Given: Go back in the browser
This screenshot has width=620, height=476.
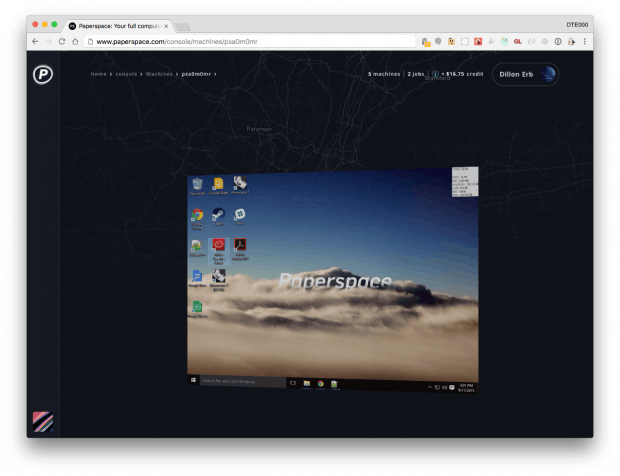Looking at the screenshot, I should click(x=35, y=42).
